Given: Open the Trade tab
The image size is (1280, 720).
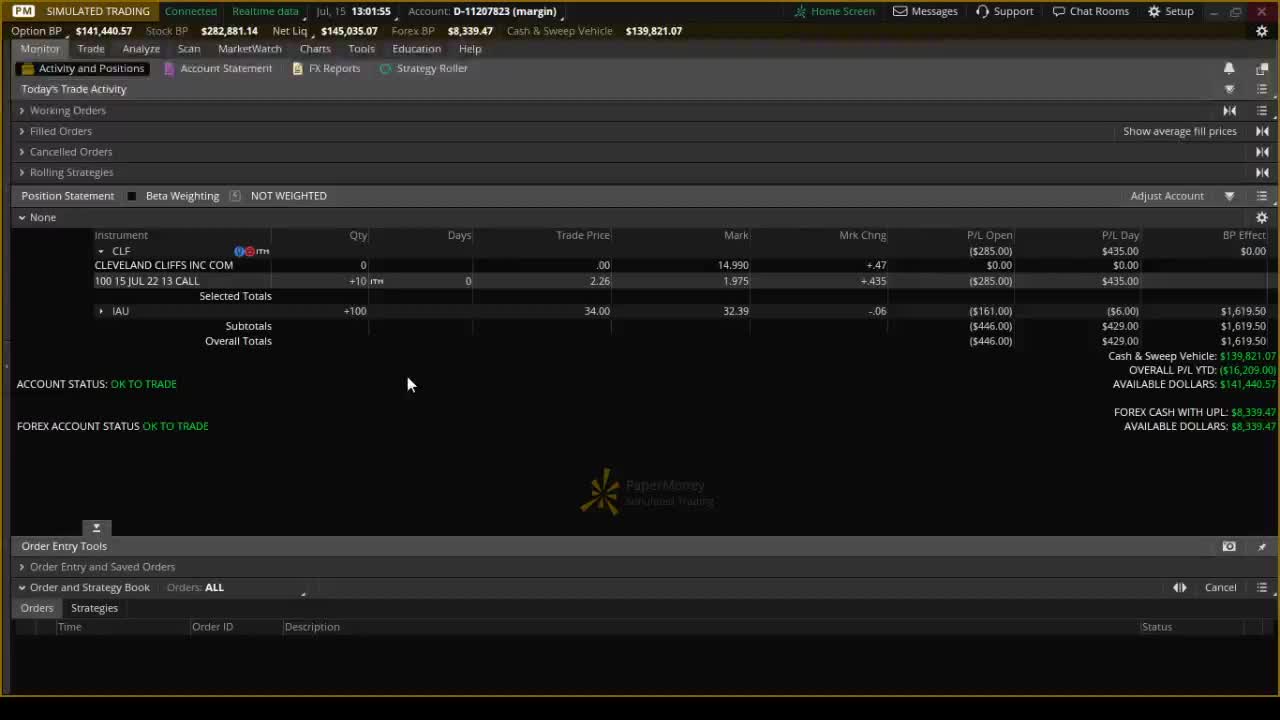Looking at the screenshot, I should coord(91,49).
